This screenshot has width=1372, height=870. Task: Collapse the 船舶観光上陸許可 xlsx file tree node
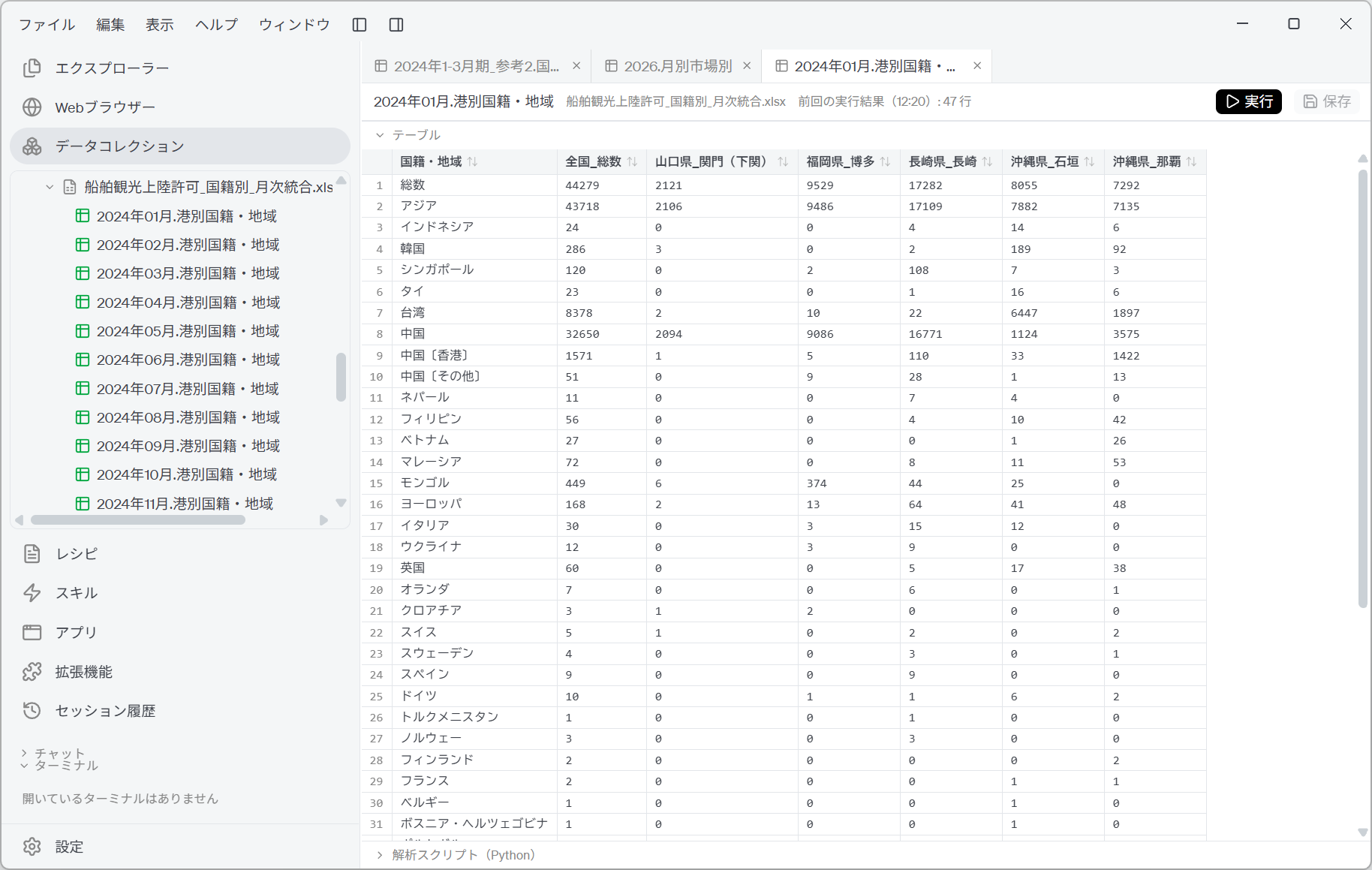pos(50,187)
